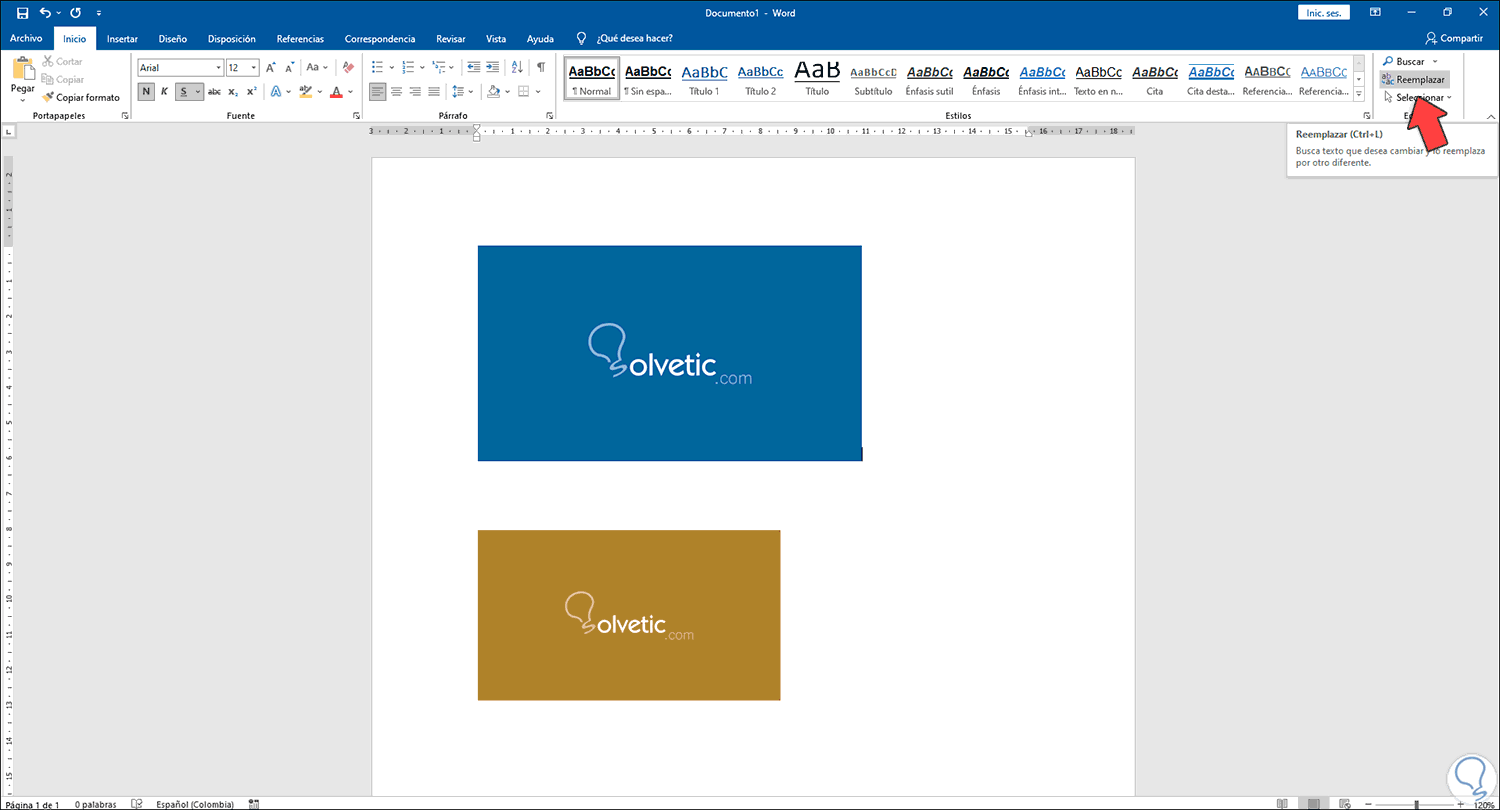
Task: Click the Compartir button
Action: (x=1454, y=38)
